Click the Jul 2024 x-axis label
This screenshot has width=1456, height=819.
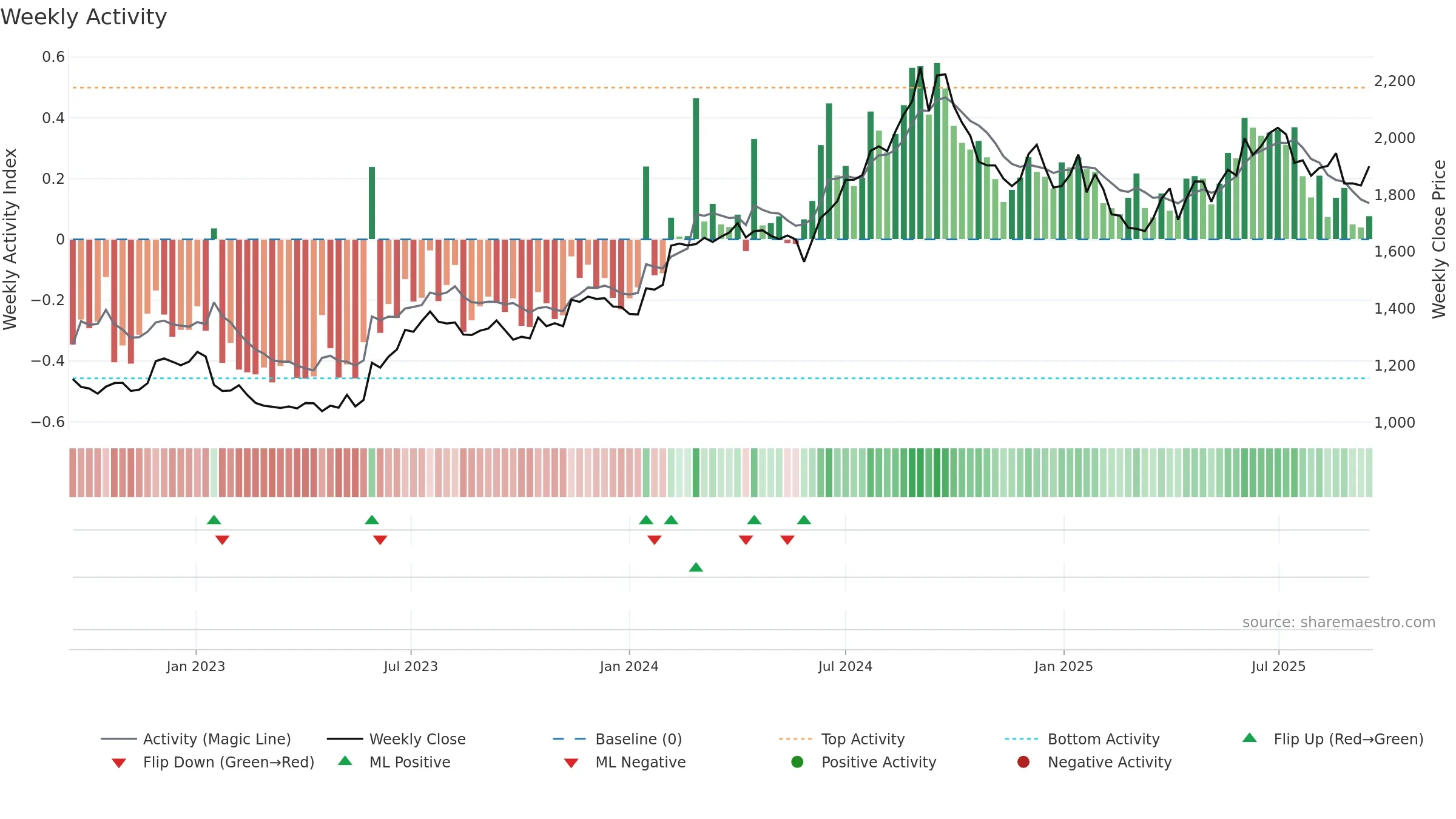(845, 666)
